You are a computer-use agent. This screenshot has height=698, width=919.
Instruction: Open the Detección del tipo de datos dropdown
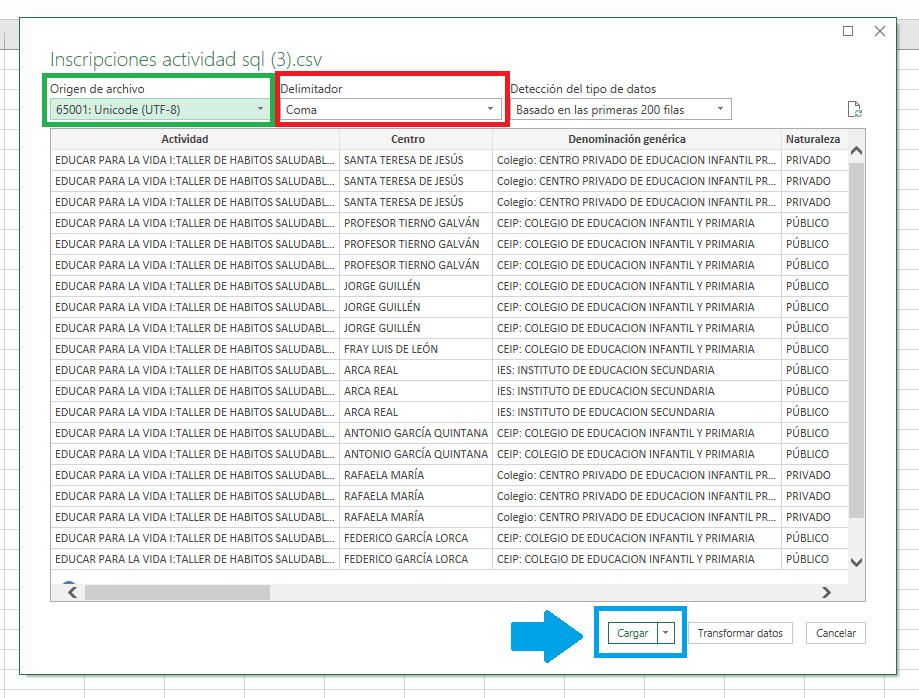(621, 110)
